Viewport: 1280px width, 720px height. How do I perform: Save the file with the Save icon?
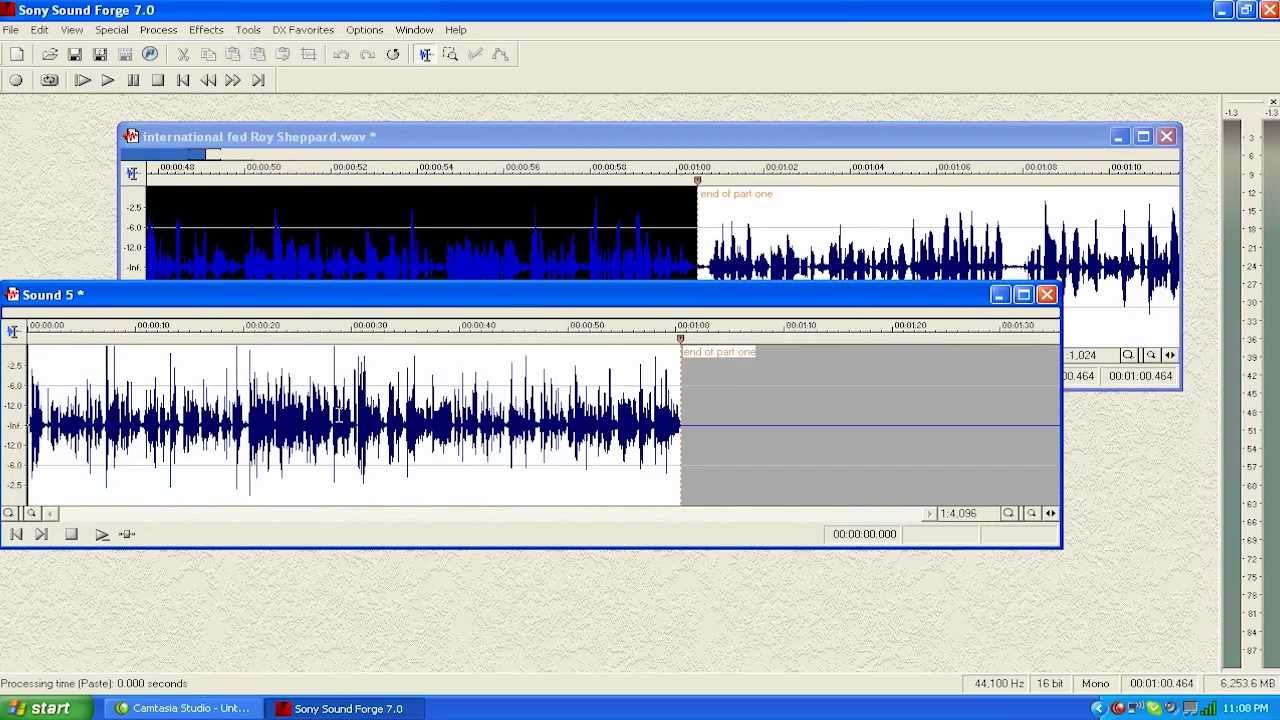pyautogui.click(x=75, y=55)
